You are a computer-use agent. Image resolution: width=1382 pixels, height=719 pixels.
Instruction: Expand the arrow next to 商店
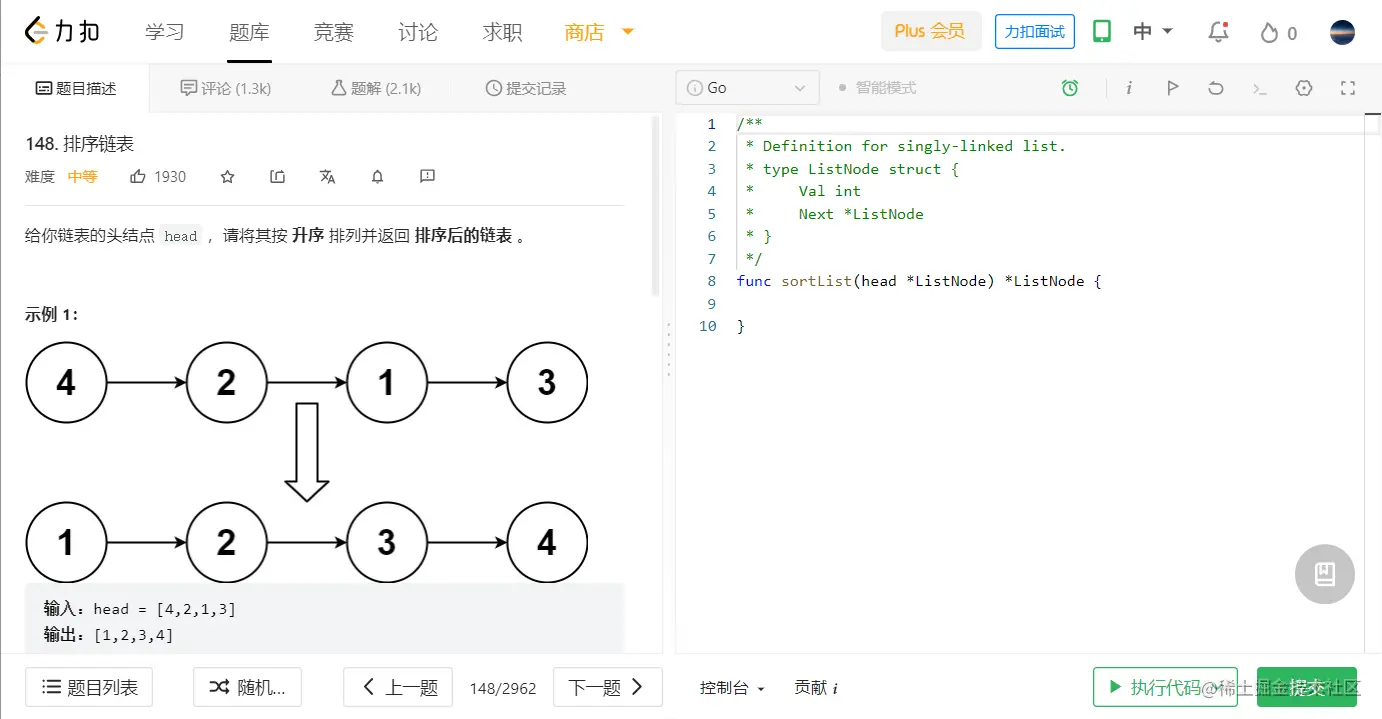coord(628,32)
